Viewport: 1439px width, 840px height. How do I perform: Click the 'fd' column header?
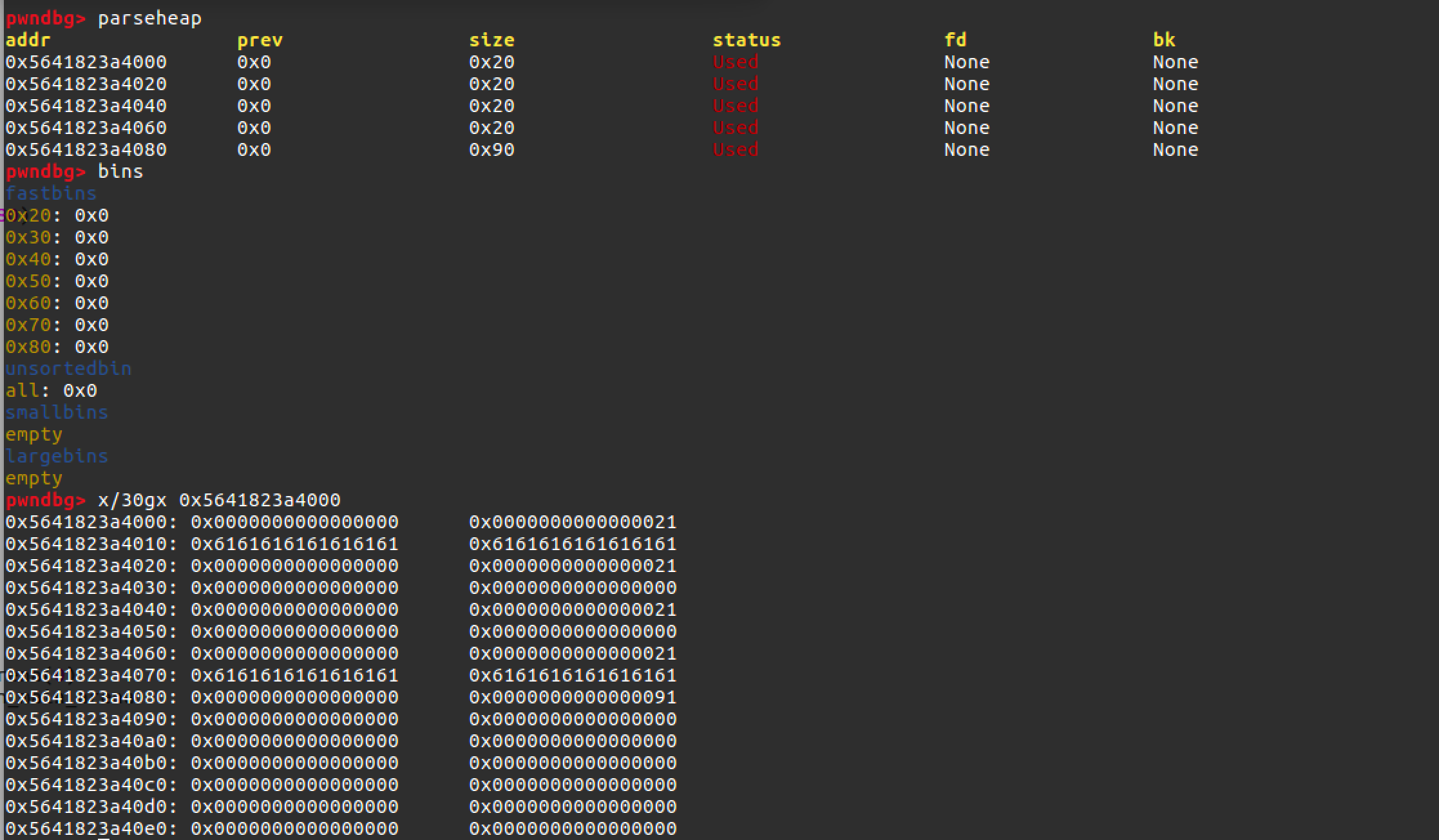point(955,40)
